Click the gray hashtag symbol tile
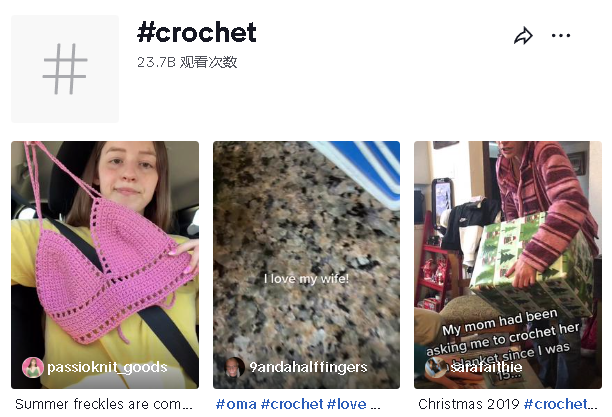The image size is (612, 417). coord(65,69)
